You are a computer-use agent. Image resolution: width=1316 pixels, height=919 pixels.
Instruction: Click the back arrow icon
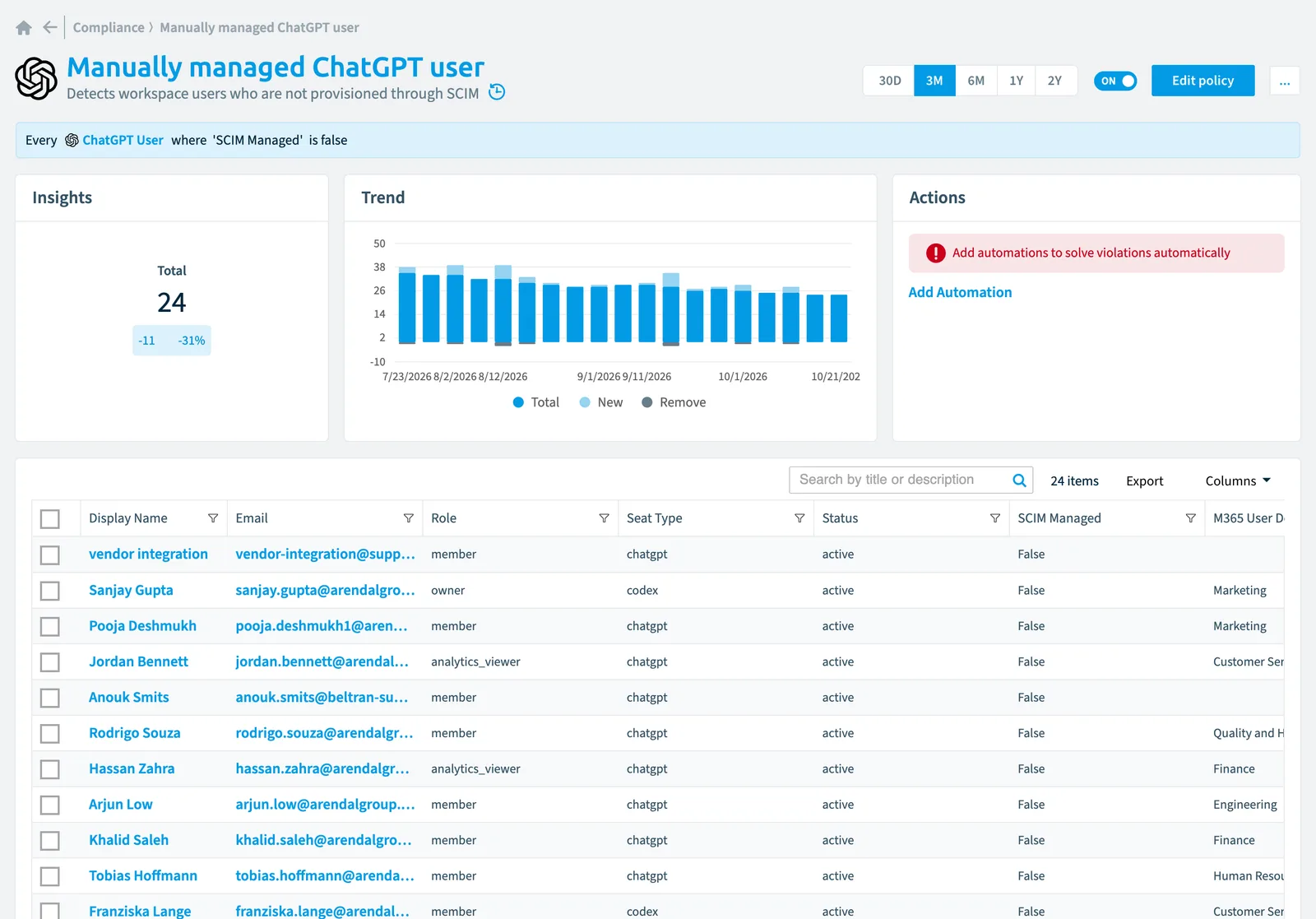click(50, 27)
